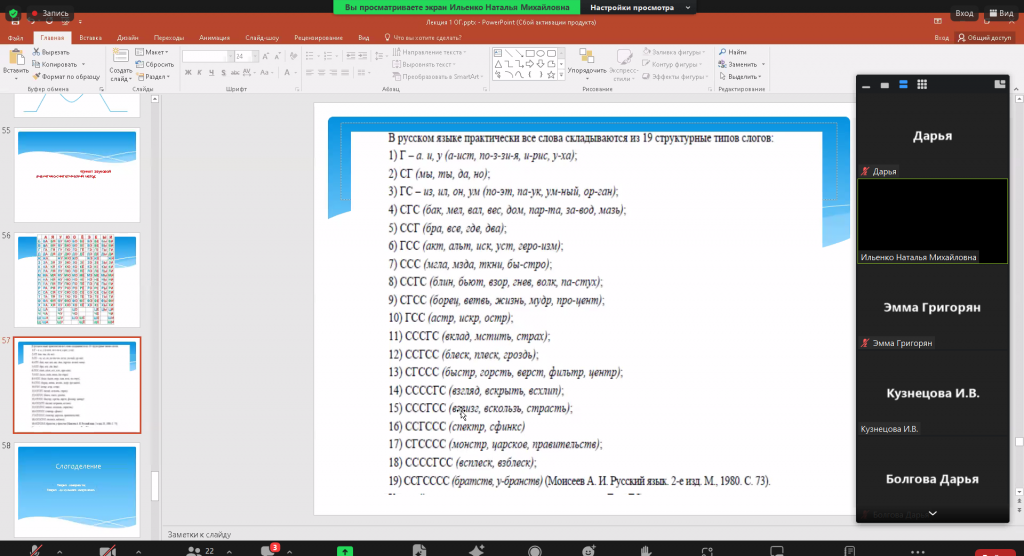
Task: Click the Сбросить (Reset) slide button
Action: (x=155, y=64)
